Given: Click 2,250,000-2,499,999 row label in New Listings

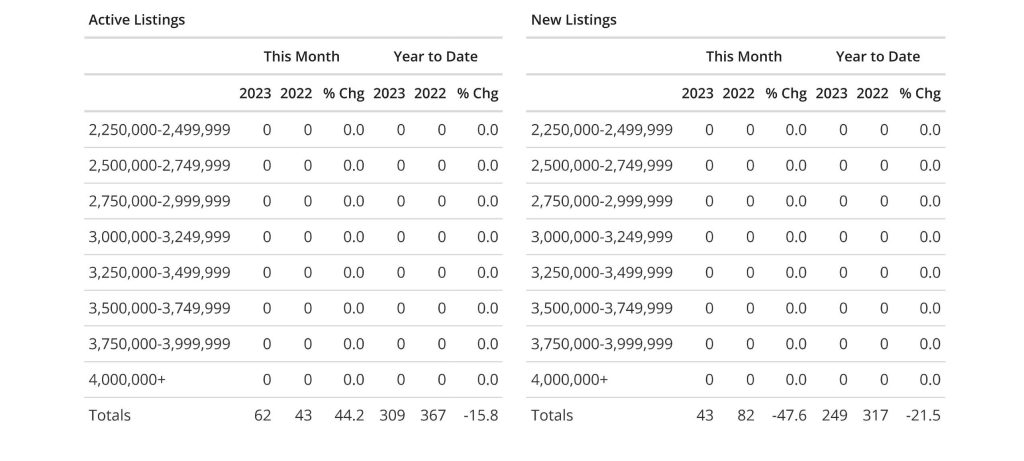Looking at the screenshot, I should click(601, 130).
